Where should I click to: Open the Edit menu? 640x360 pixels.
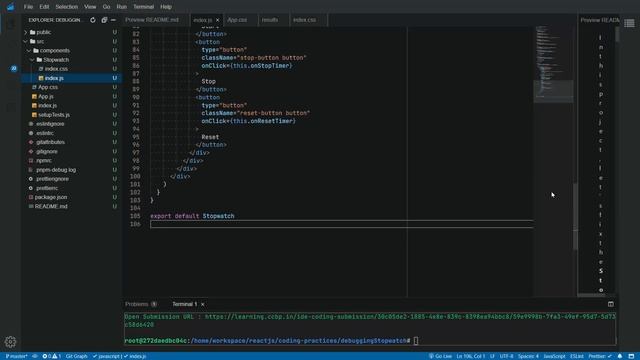44,7
